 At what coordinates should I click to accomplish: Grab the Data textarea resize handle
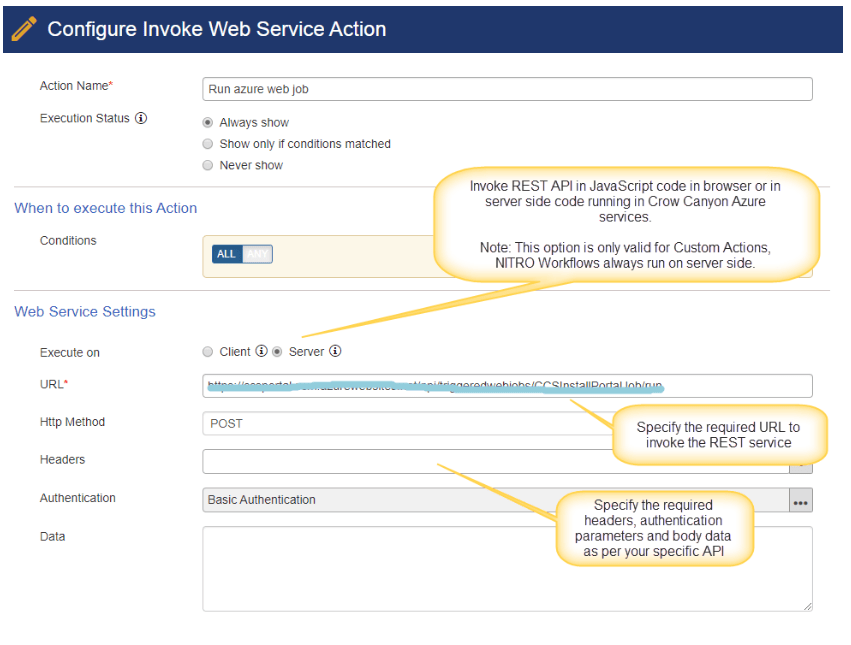806,605
